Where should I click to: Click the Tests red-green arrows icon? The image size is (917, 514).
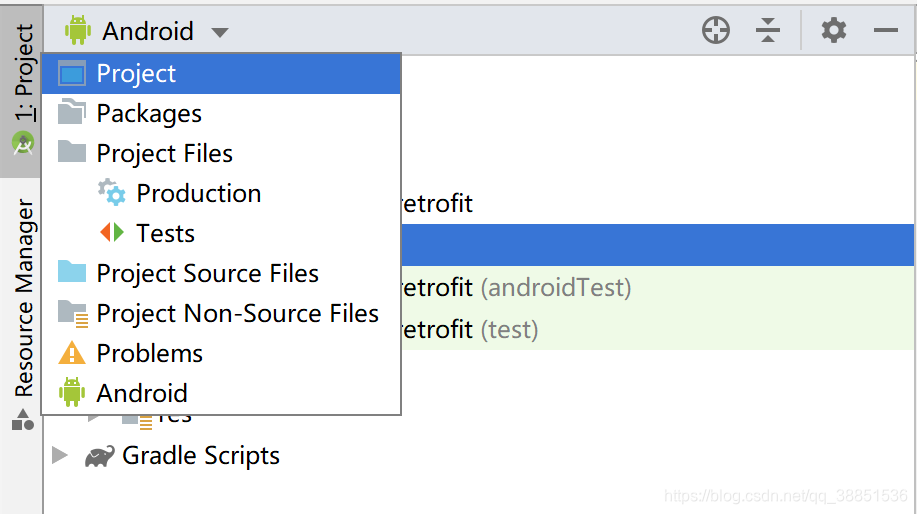pos(112,232)
